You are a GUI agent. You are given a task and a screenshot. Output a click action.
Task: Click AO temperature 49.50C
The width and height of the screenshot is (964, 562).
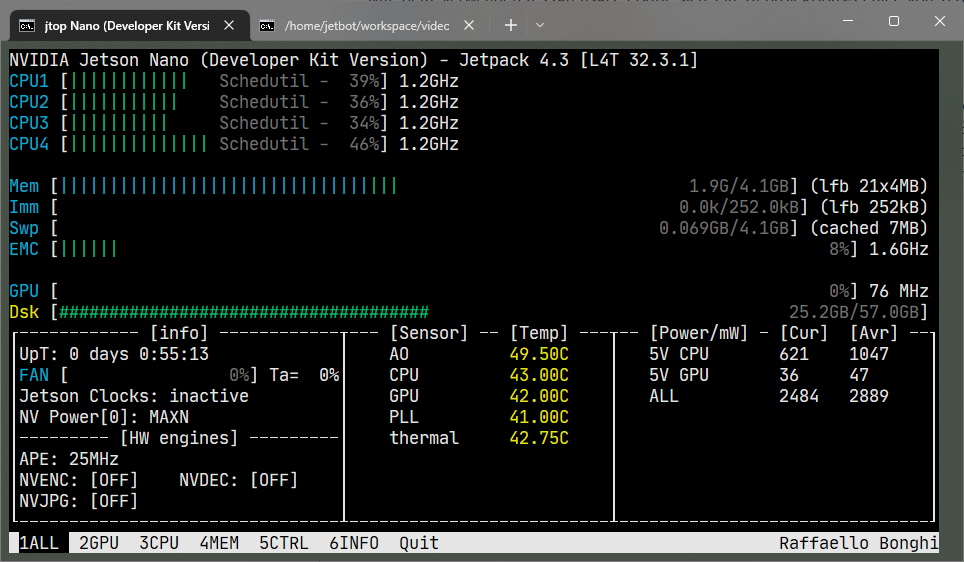[x=539, y=354]
